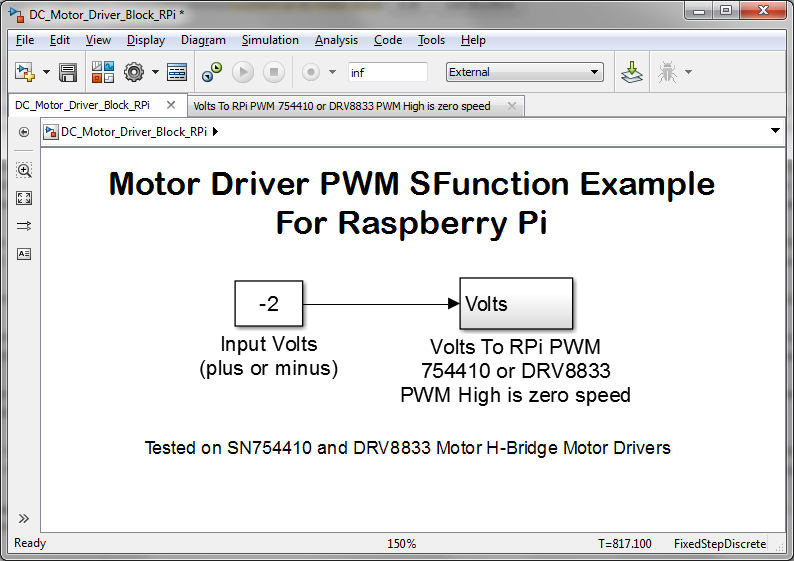Select the Volts S-Function block
This screenshot has height=561, width=794.
click(x=516, y=304)
